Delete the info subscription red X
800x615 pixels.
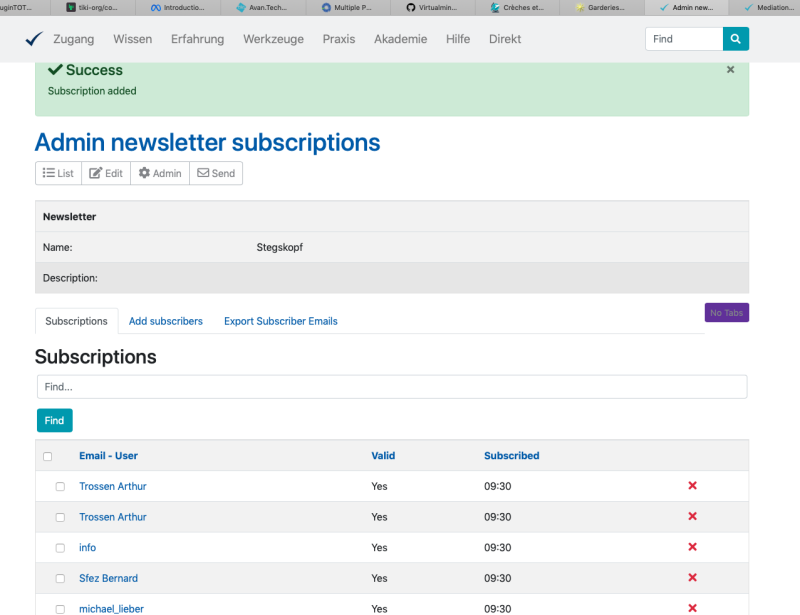pyautogui.click(x=692, y=547)
